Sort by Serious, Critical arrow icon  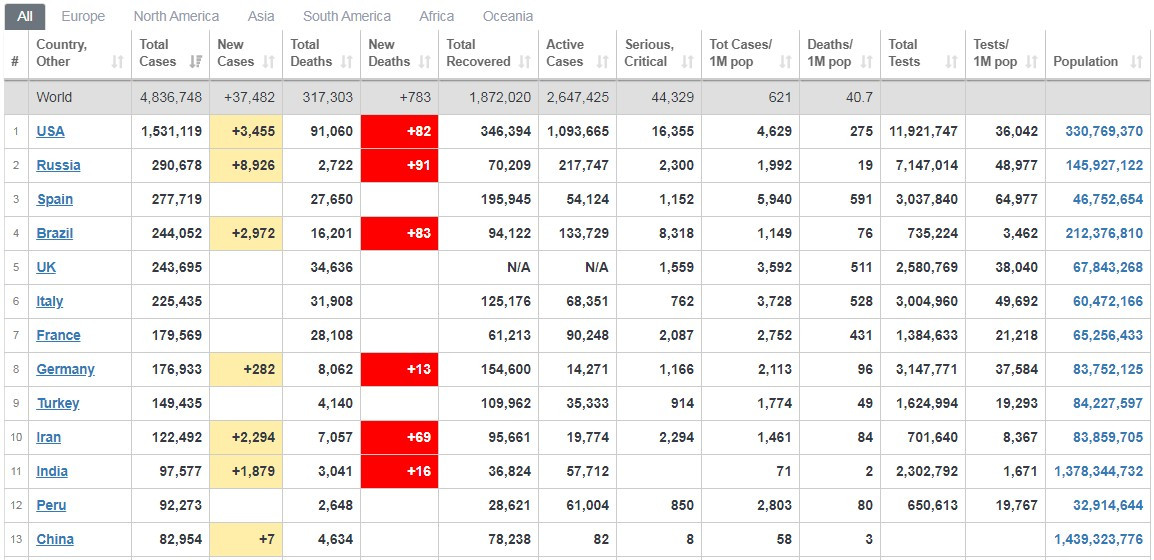point(687,62)
